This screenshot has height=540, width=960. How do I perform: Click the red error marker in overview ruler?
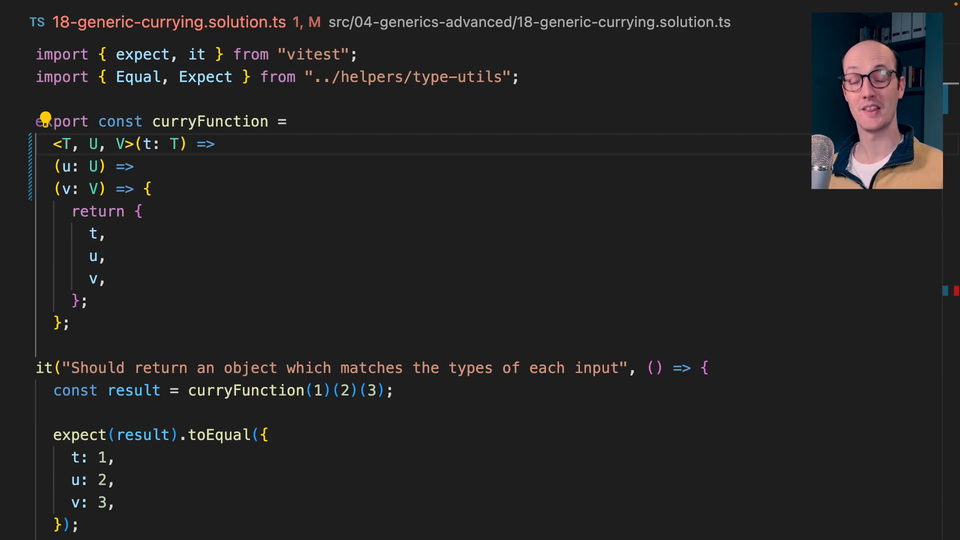click(954, 290)
